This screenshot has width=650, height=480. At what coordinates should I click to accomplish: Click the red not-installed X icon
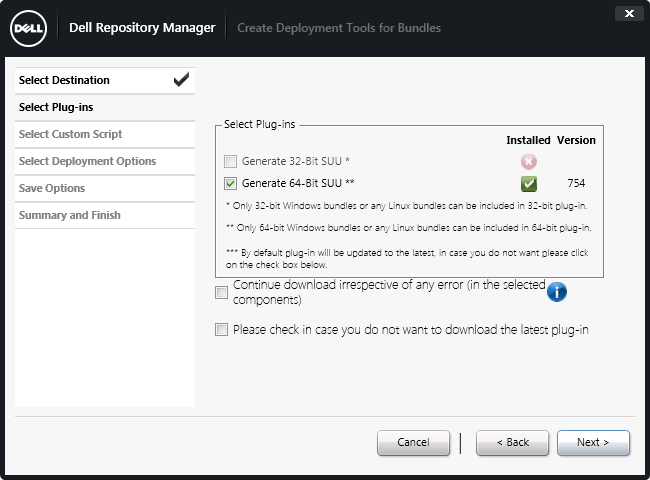[x=528, y=161]
